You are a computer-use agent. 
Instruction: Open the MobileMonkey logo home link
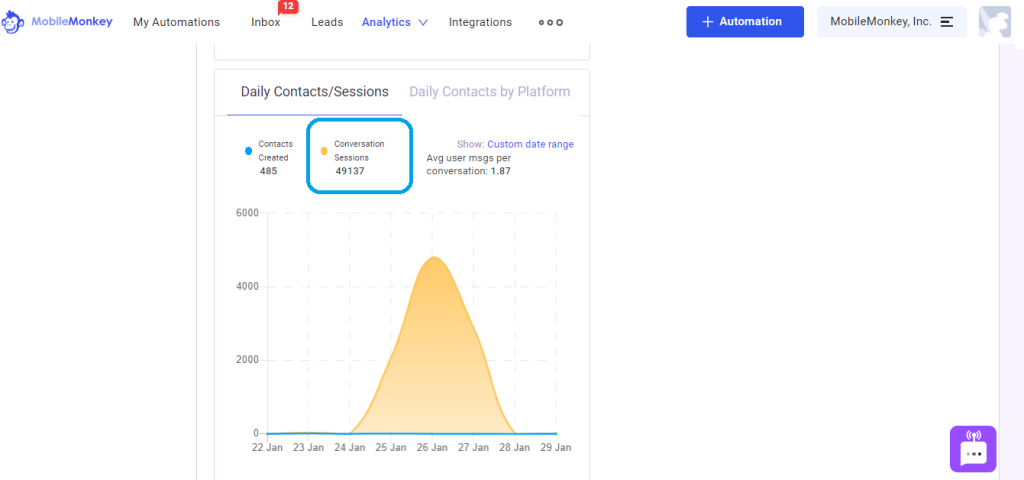coord(57,22)
